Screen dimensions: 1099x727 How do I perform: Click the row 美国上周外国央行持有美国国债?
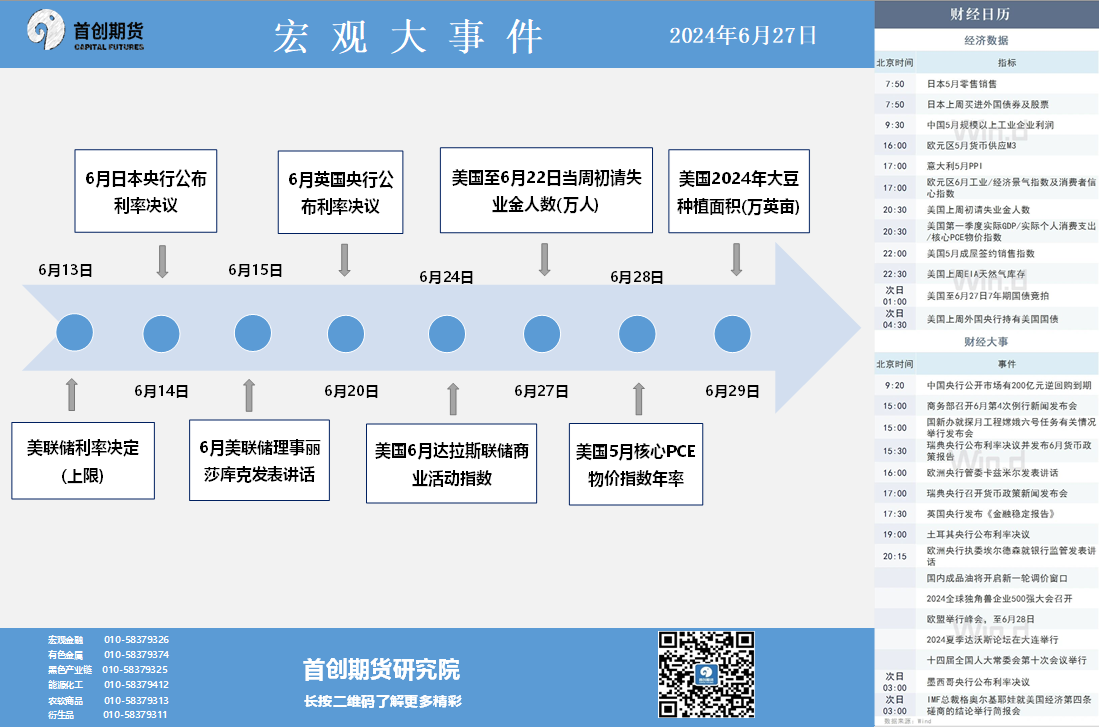pyautogui.click(x=986, y=319)
